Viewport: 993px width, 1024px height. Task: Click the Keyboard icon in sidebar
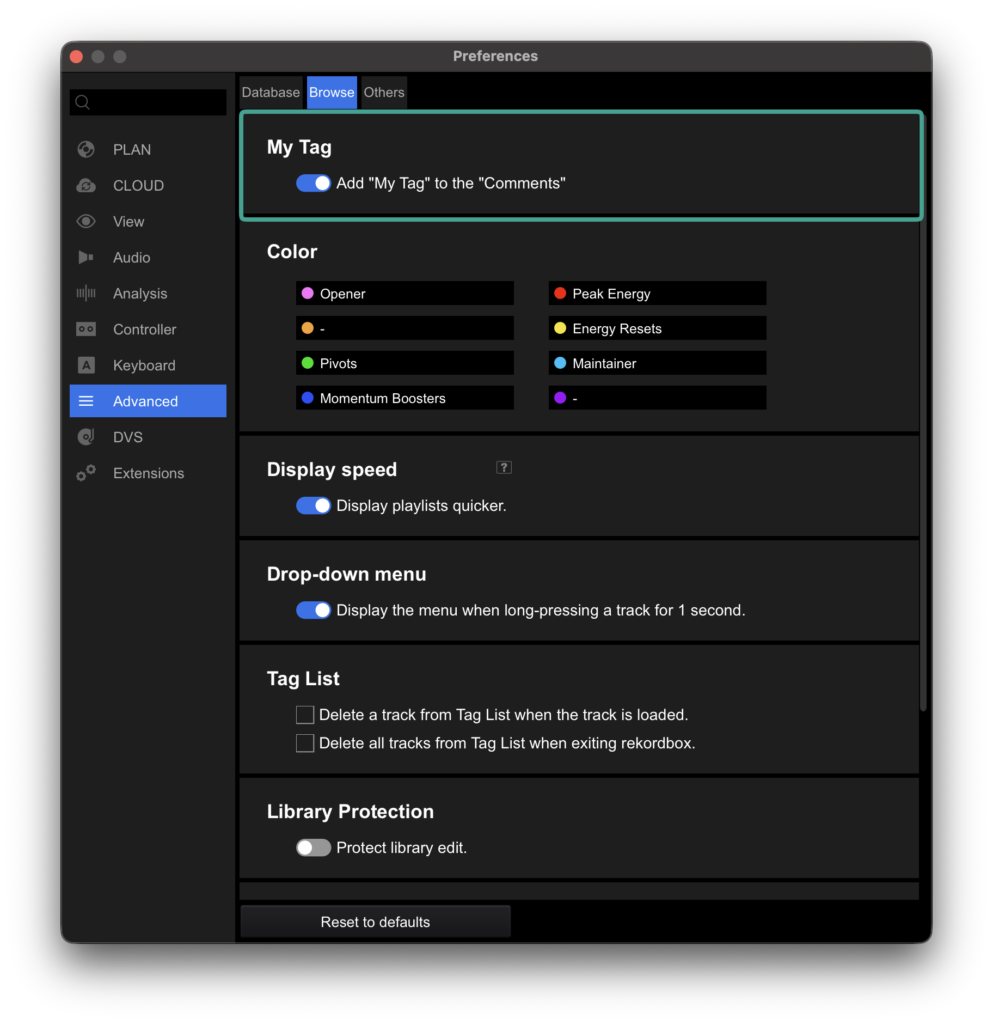tap(86, 366)
